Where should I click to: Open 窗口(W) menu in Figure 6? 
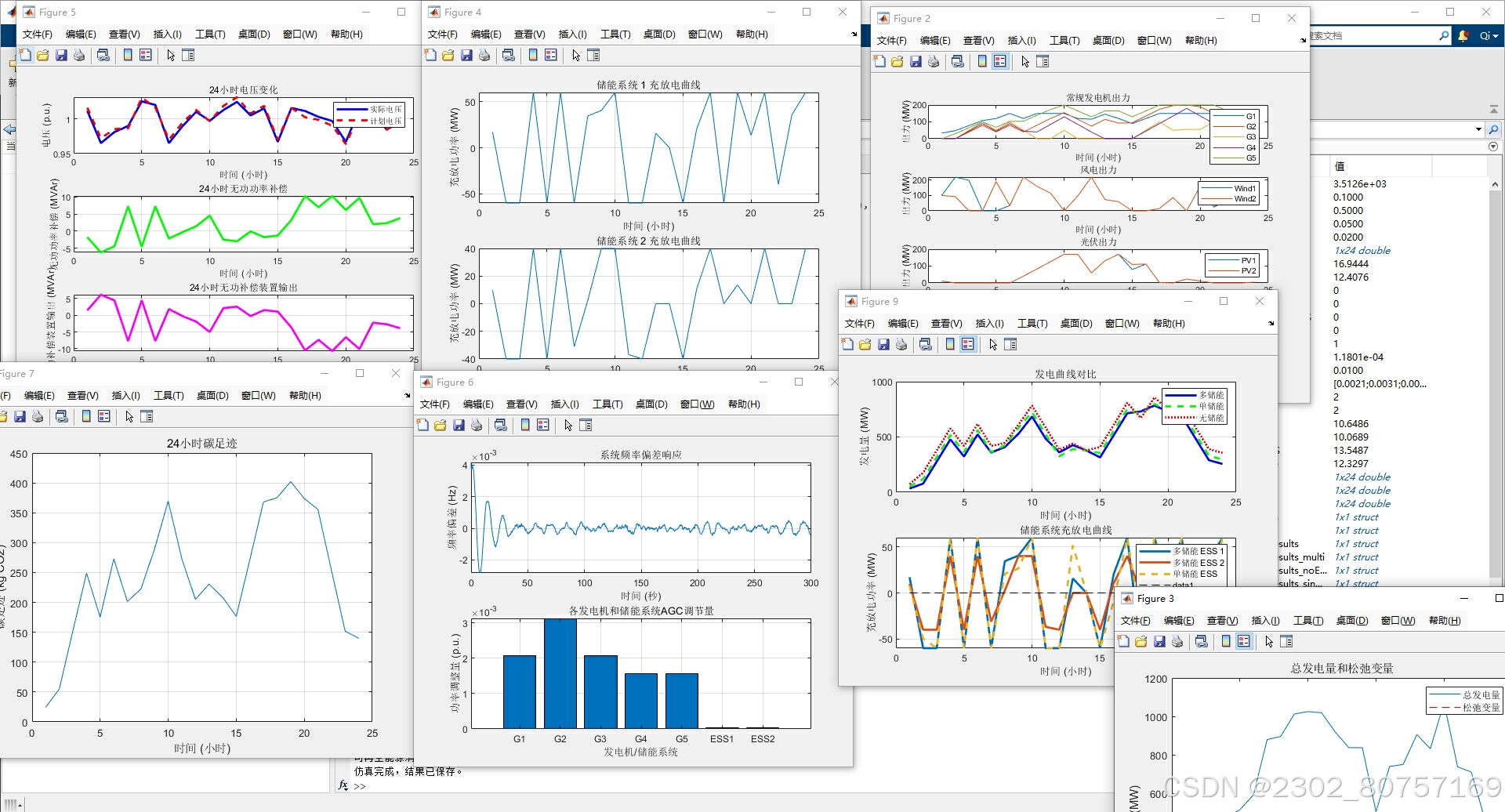coord(697,404)
